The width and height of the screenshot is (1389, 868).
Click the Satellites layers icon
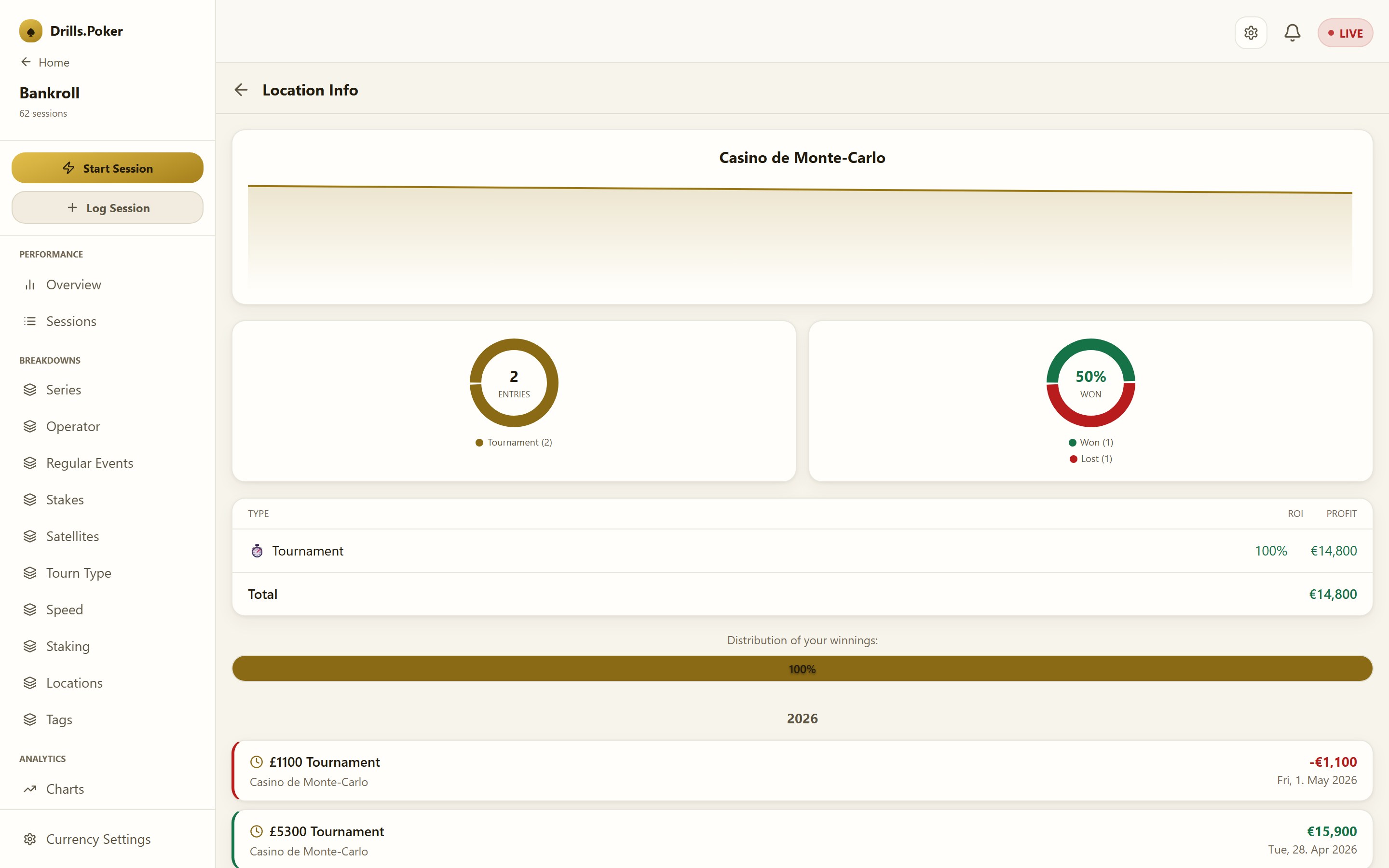click(x=30, y=536)
